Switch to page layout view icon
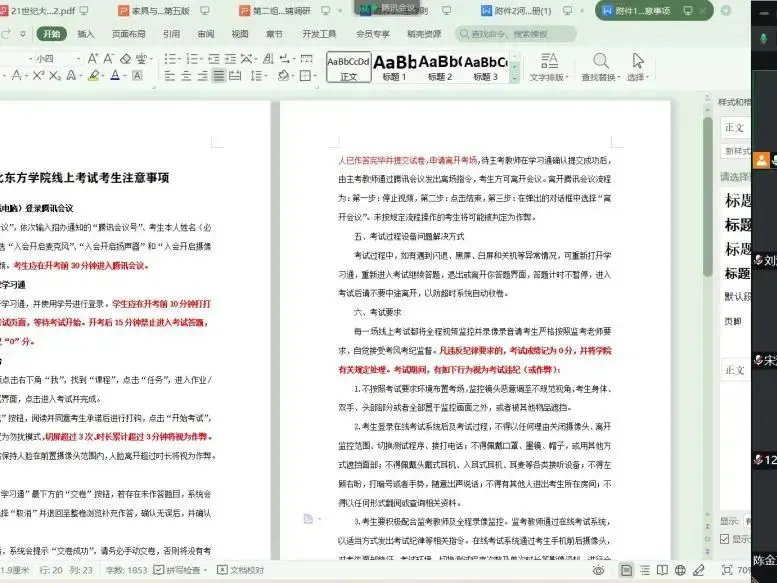 point(626,571)
